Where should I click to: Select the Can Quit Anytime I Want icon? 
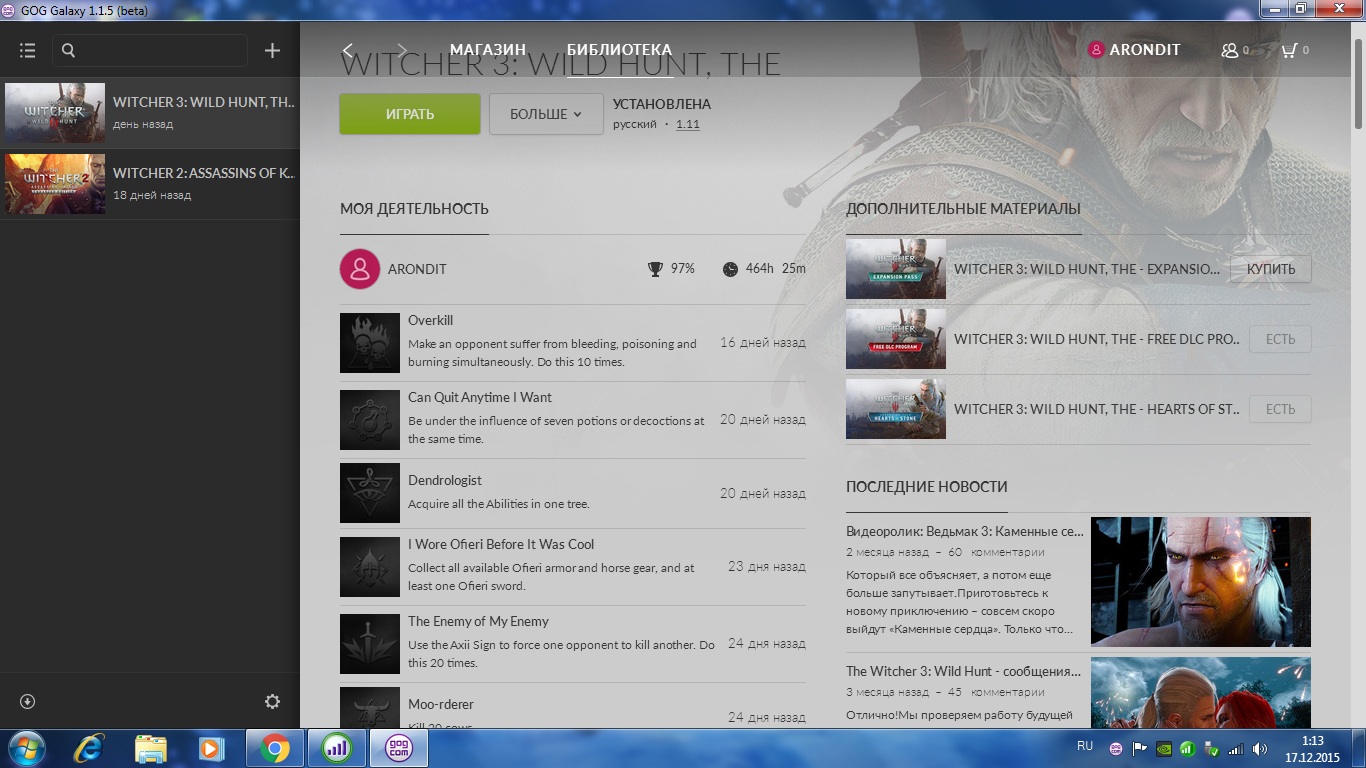[x=370, y=419]
